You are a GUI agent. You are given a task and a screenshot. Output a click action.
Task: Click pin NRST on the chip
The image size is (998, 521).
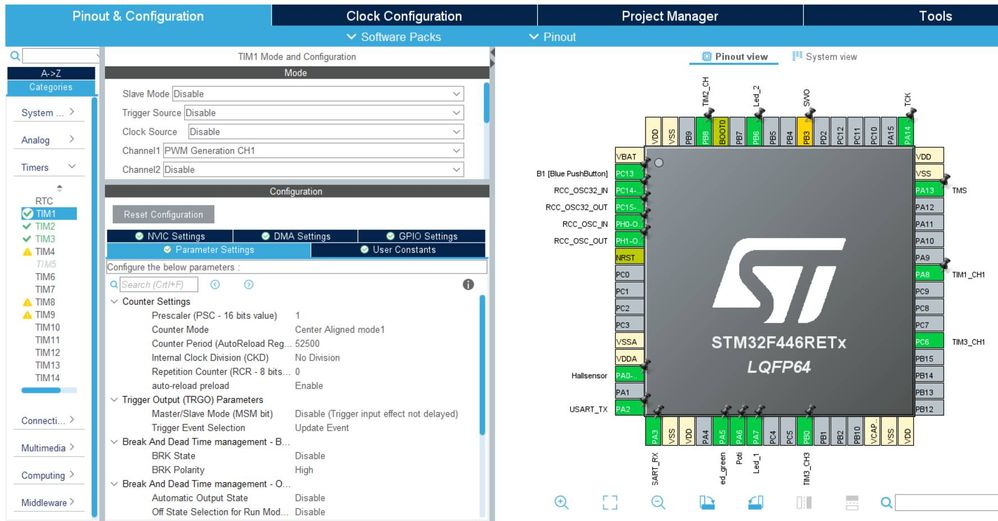pyautogui.click(x=630, y=257)
